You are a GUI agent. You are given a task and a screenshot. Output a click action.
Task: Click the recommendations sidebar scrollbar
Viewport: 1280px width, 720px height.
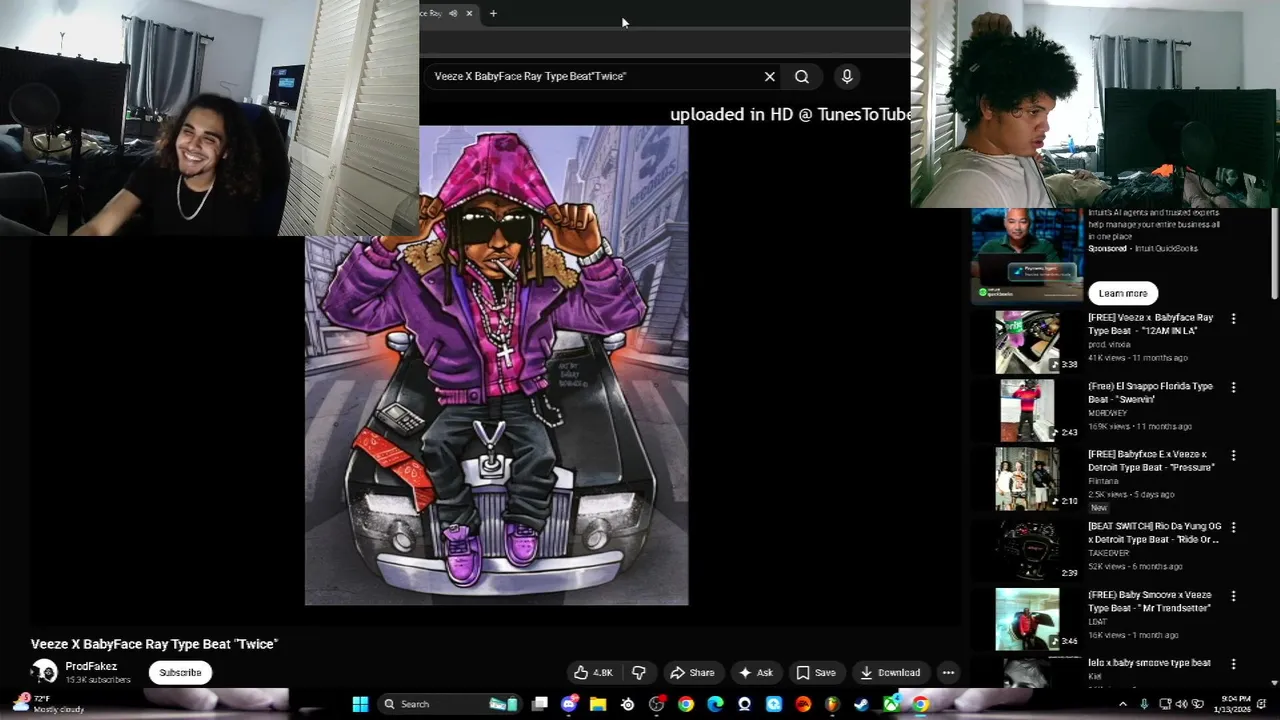click(1274, 255)
